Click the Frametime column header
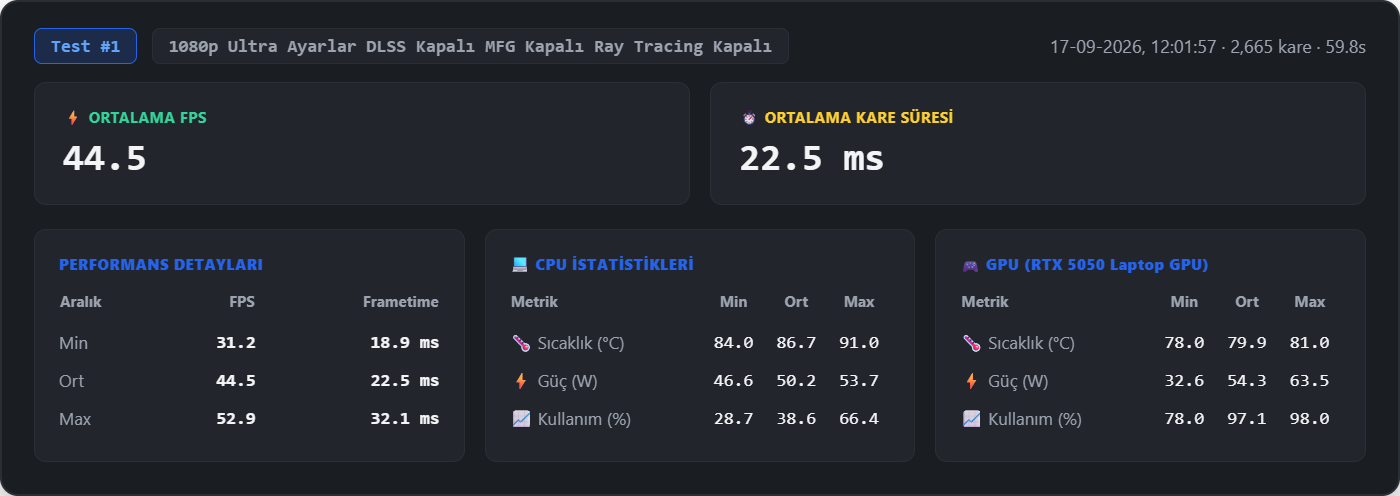Image resolution: width=1400 pixels, height=496 pixels. click(401, 302)
